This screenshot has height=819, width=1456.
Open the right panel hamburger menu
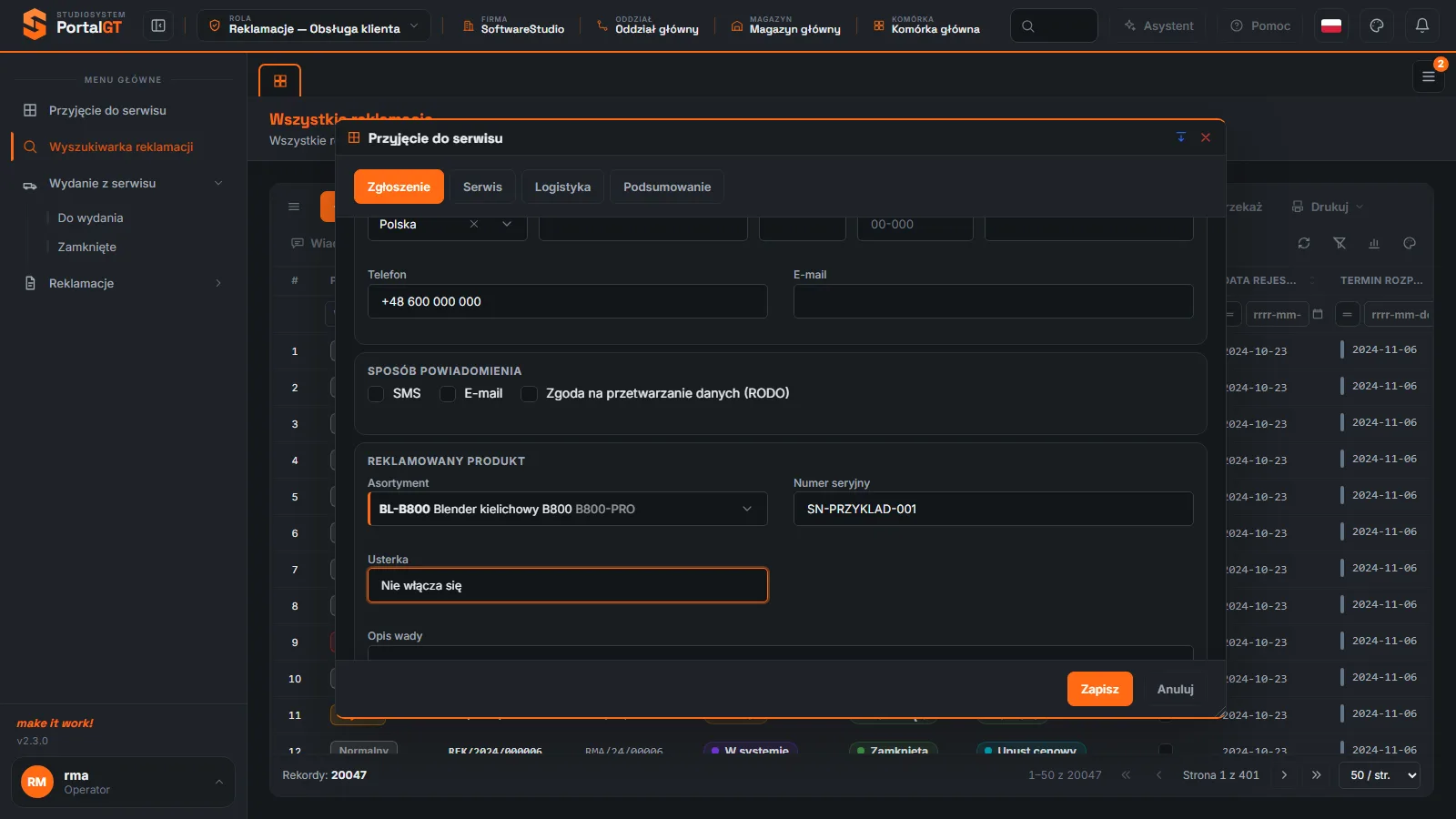click(1429, 76)
